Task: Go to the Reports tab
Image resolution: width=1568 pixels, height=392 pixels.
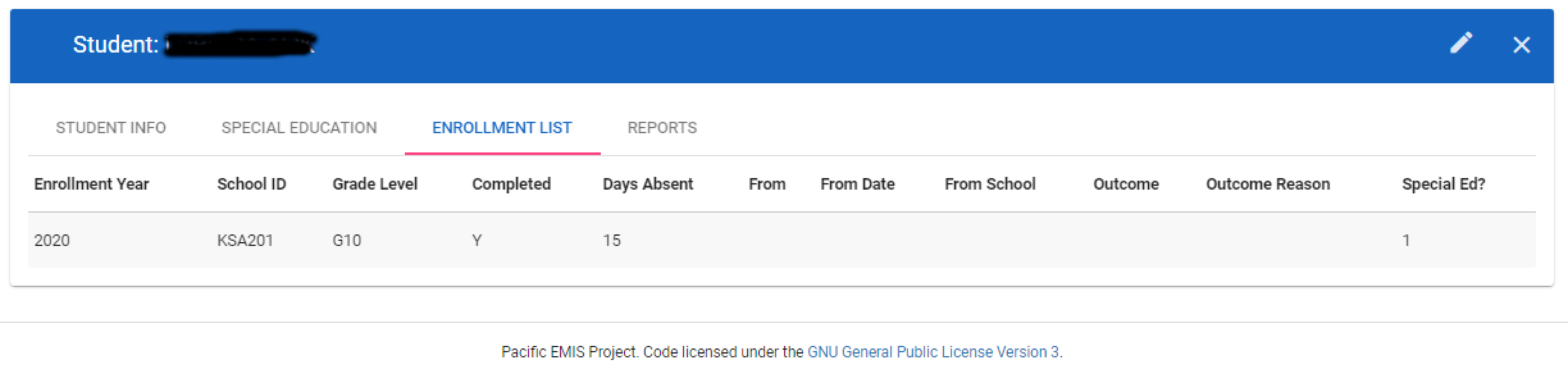Action: point(662,128)
